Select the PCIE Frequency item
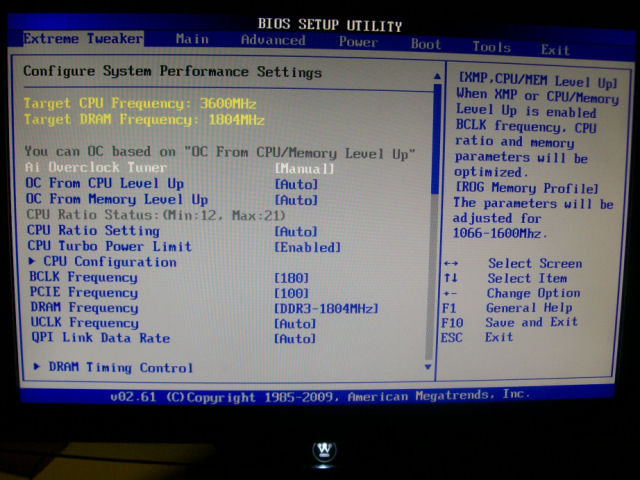Screen dimensions: 640x480 pyautogui.click(x=84, y=292)
